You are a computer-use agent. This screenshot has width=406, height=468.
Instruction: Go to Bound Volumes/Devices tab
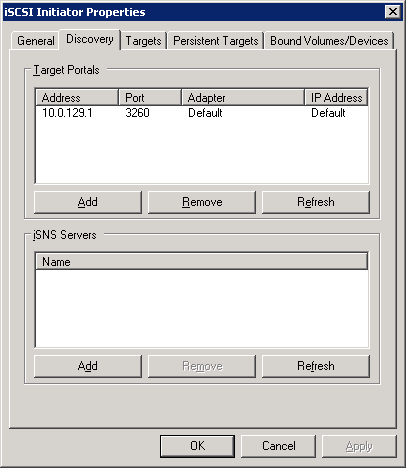point(329,41)
